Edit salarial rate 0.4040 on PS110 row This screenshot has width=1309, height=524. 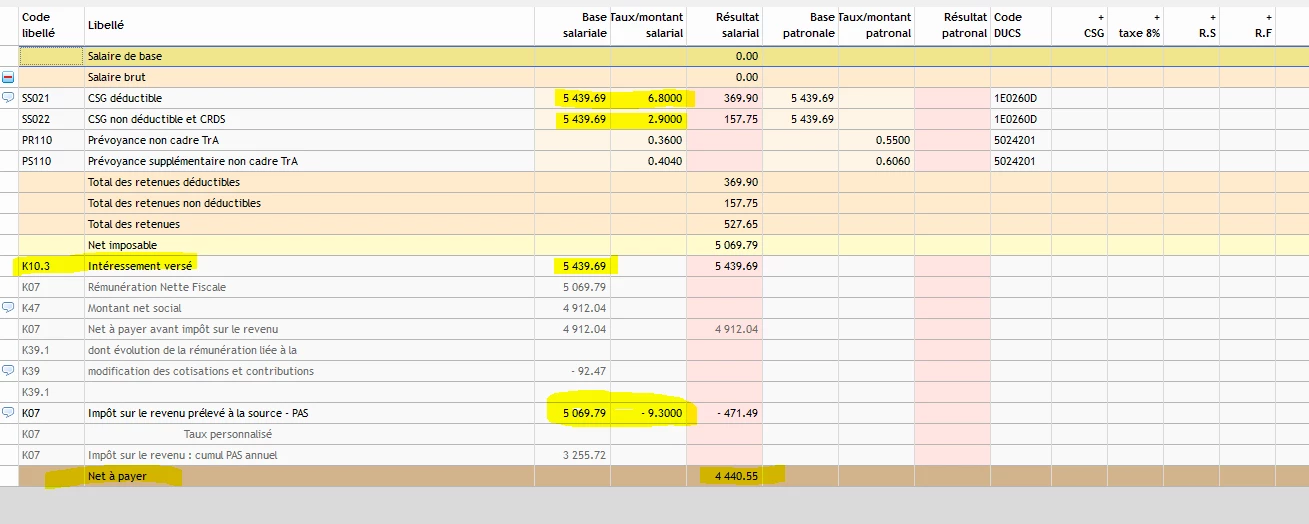pyautogui.click(x=665, y=161)
